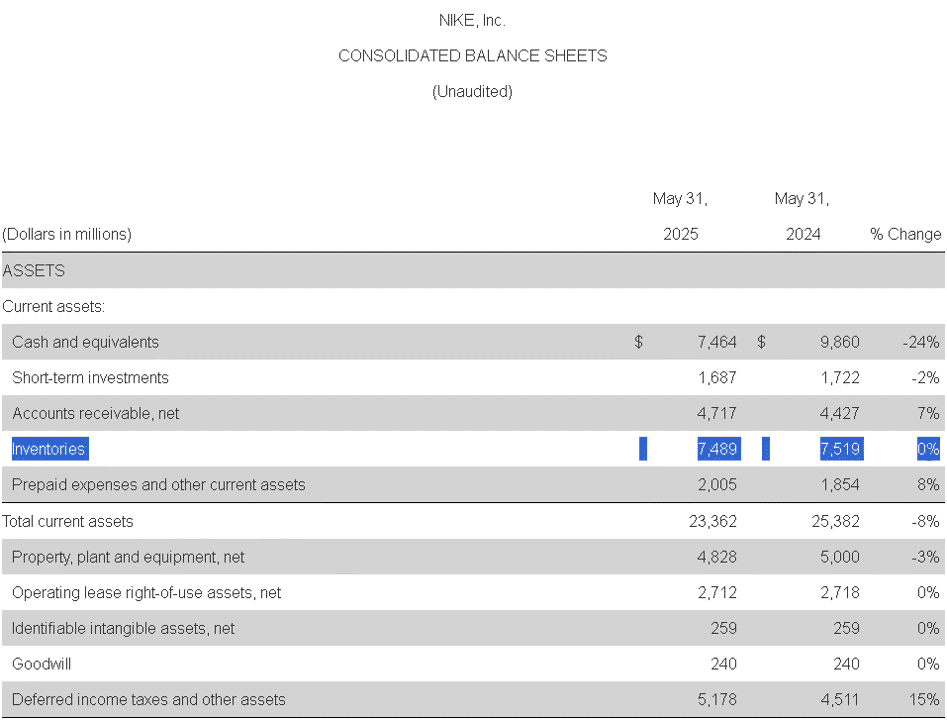This screenshot has width=947, height=720.
Task: Click the value 4,717
Action: coord(717,413)
